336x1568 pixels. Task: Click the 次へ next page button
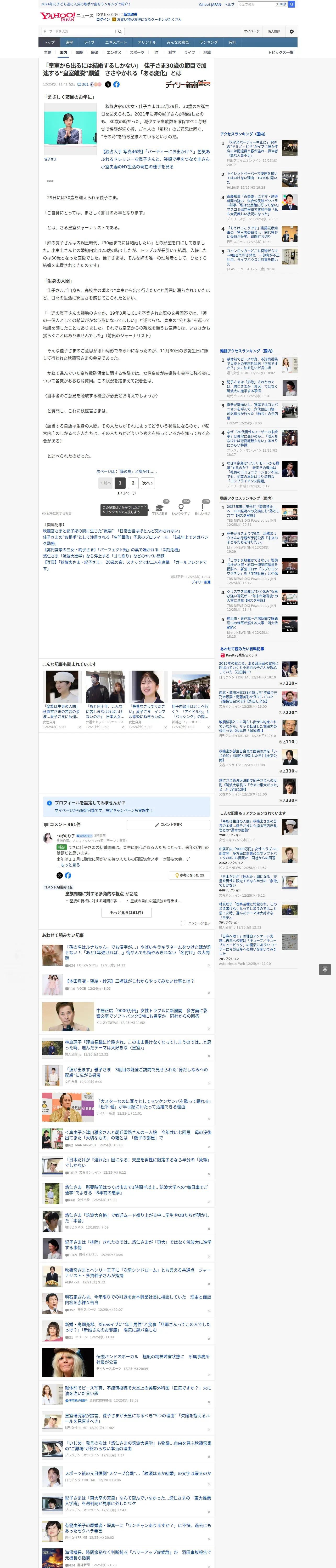pos(148,483)
